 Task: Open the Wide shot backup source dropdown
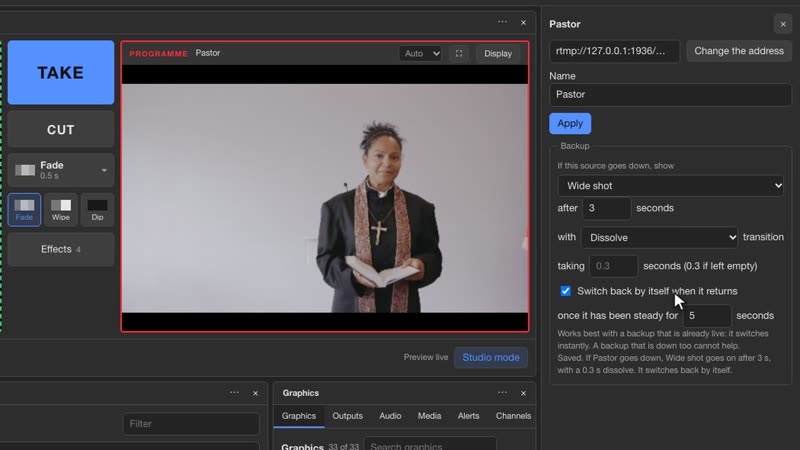point(670,186)
